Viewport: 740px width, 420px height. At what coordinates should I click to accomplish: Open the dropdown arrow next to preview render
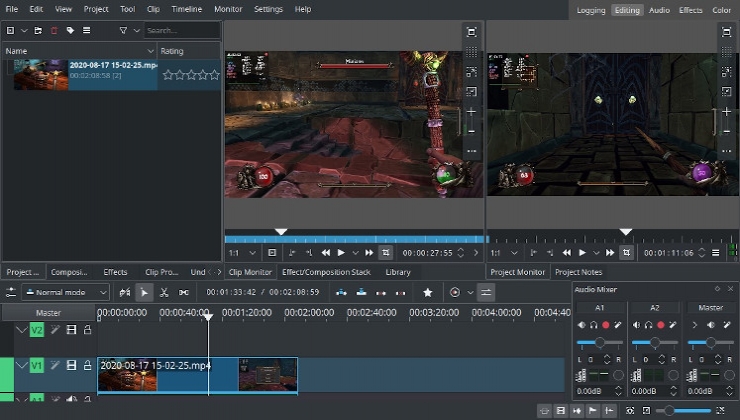tap(470, 293)
